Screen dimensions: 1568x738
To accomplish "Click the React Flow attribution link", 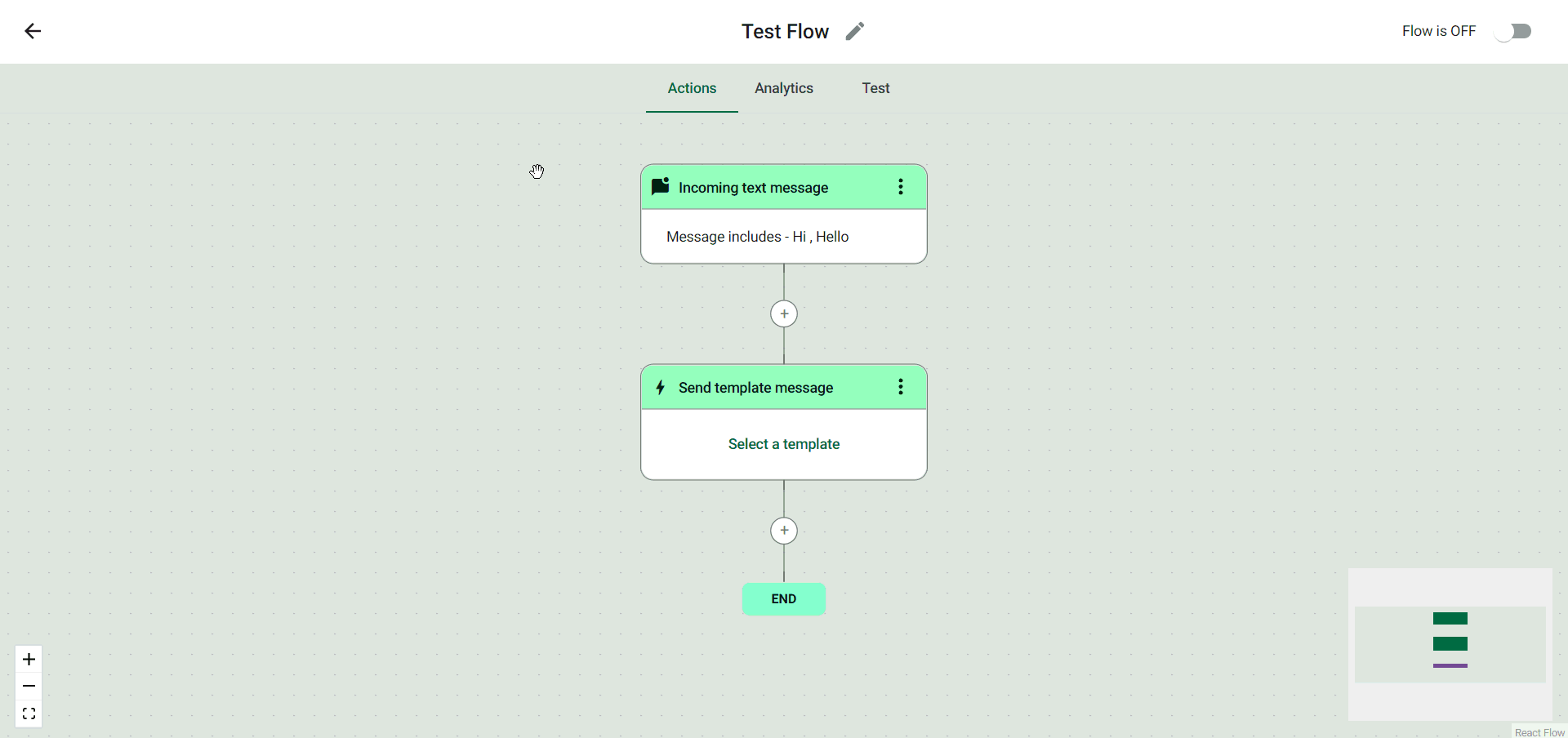I will click(1539, 732).
